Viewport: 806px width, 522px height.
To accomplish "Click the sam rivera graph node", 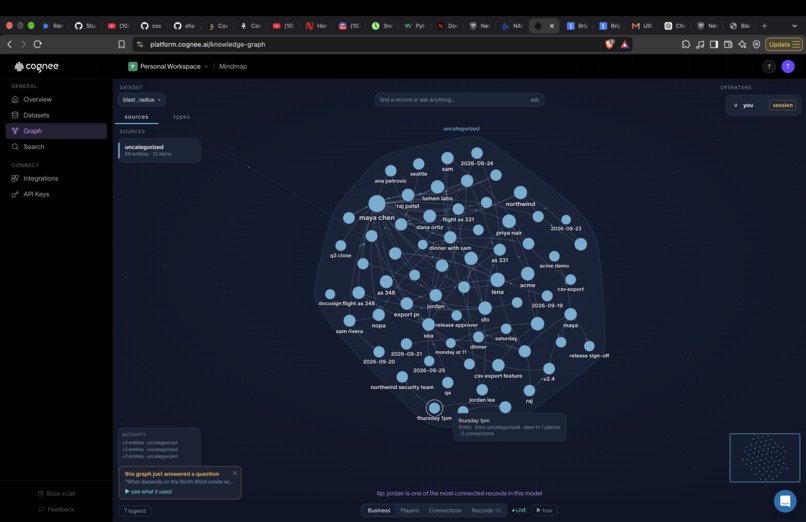I will (350, 321).
